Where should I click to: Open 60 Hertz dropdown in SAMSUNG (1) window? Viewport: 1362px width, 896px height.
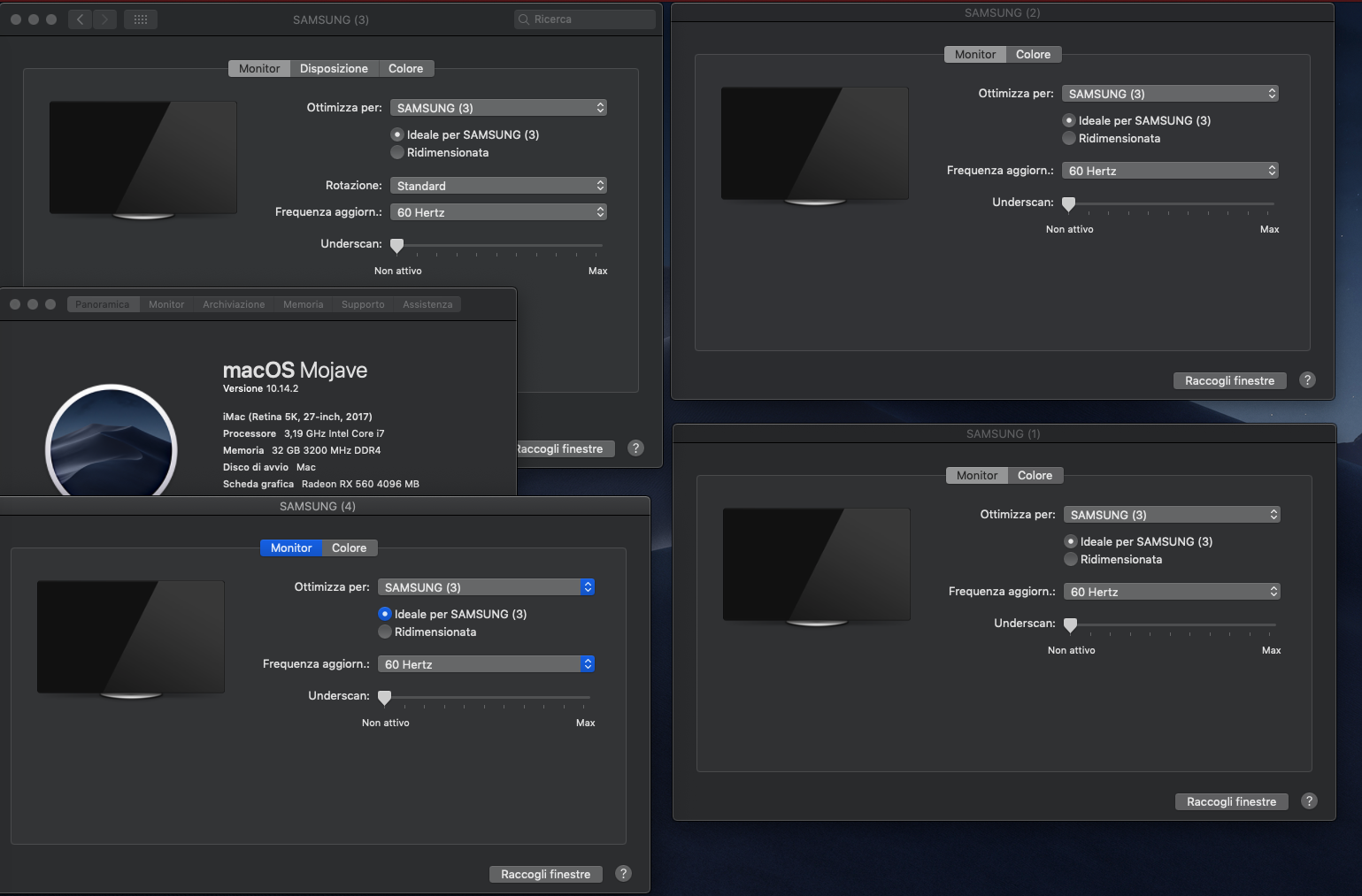click(1172, 592)
